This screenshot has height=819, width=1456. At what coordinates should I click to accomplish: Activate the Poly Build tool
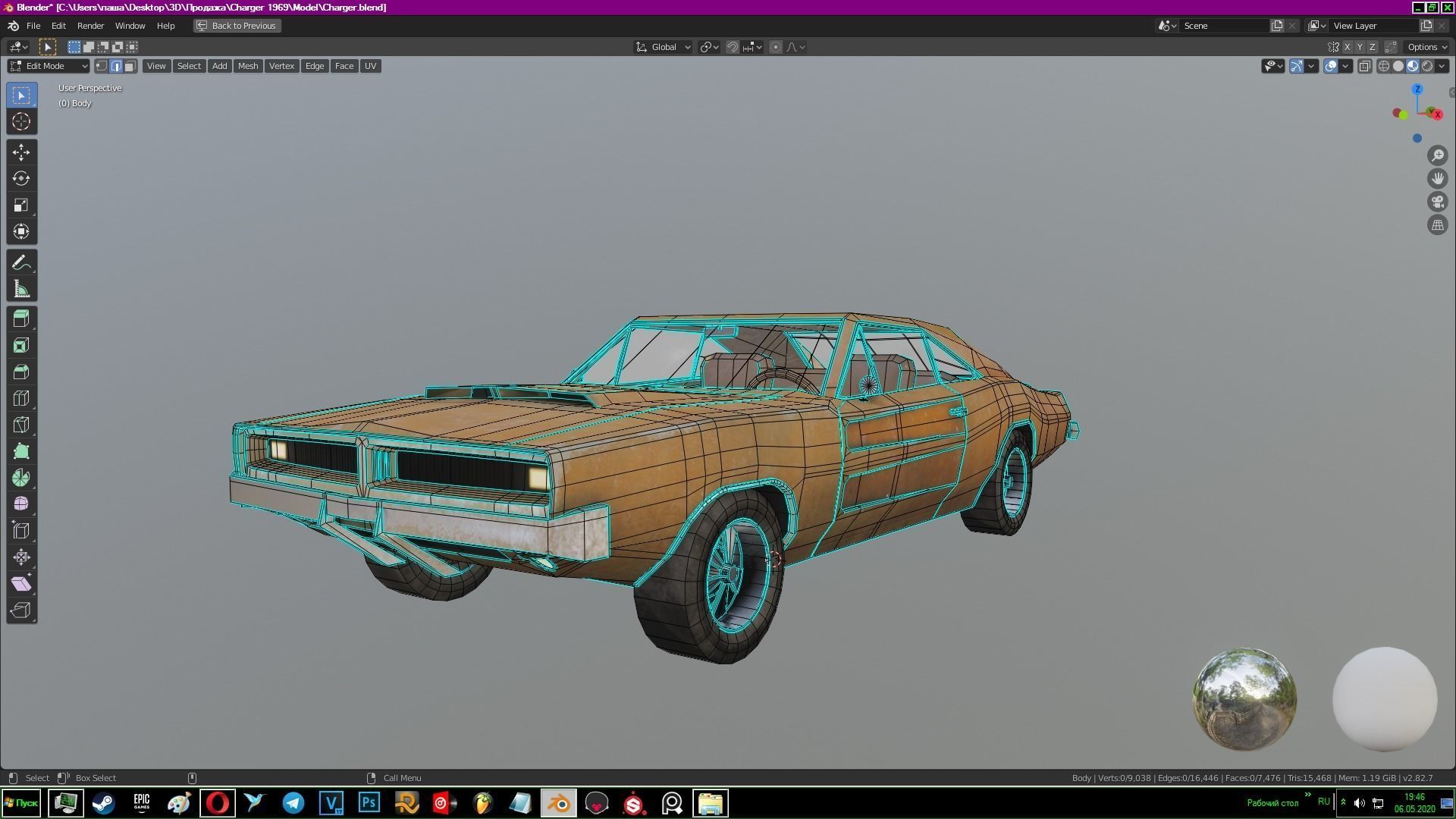tap(21, 452)
